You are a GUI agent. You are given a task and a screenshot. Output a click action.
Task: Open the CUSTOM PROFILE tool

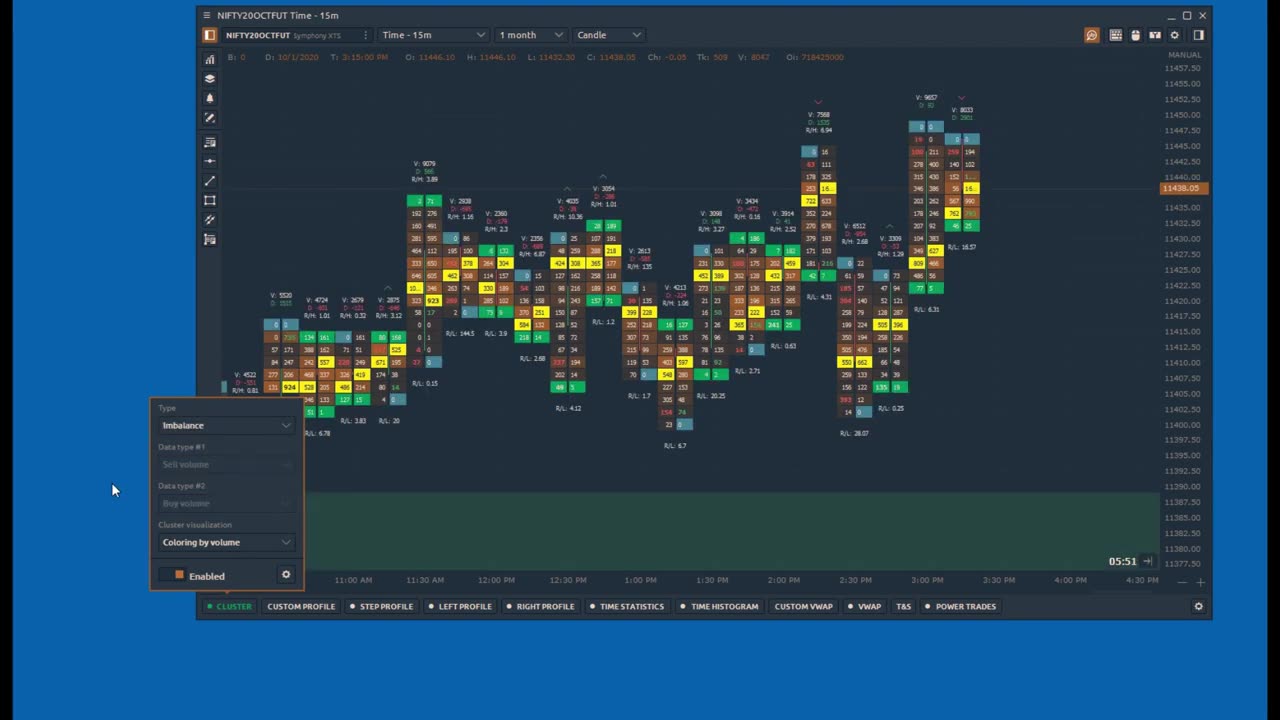(x=301, y=606)
